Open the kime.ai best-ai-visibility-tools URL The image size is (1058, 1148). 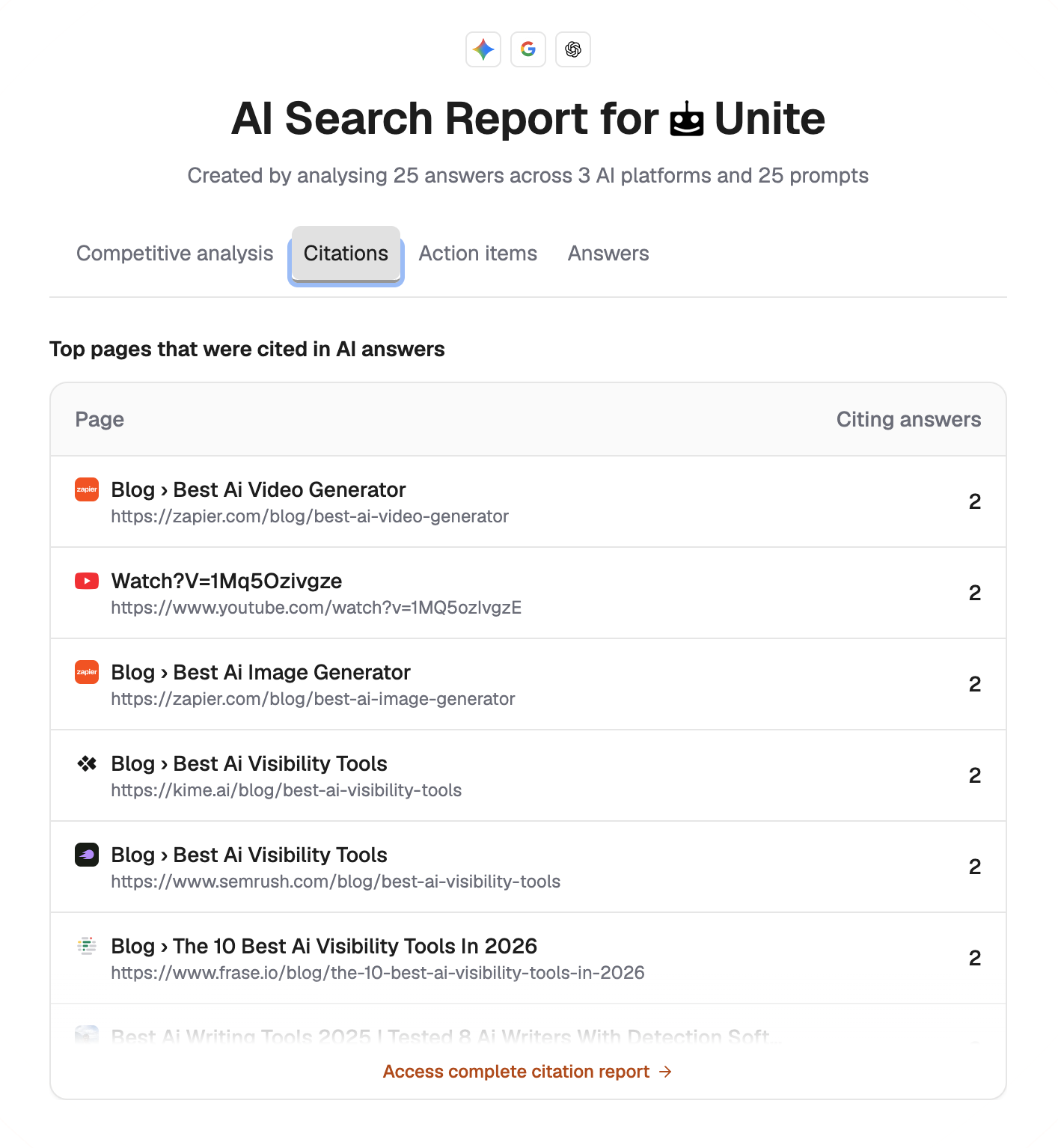tap(287, 790)
